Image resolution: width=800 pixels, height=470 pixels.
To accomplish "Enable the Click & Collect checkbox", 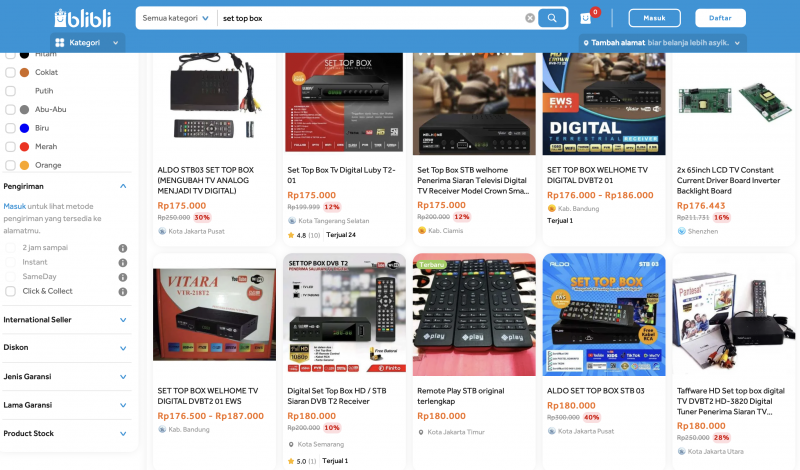I will (x=10, y=291).
